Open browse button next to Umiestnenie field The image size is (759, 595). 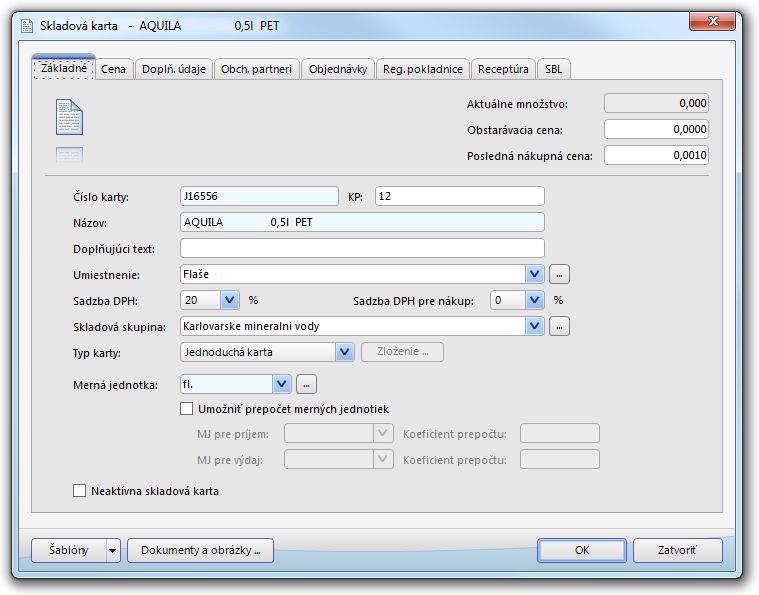click(x=560, y=274)
